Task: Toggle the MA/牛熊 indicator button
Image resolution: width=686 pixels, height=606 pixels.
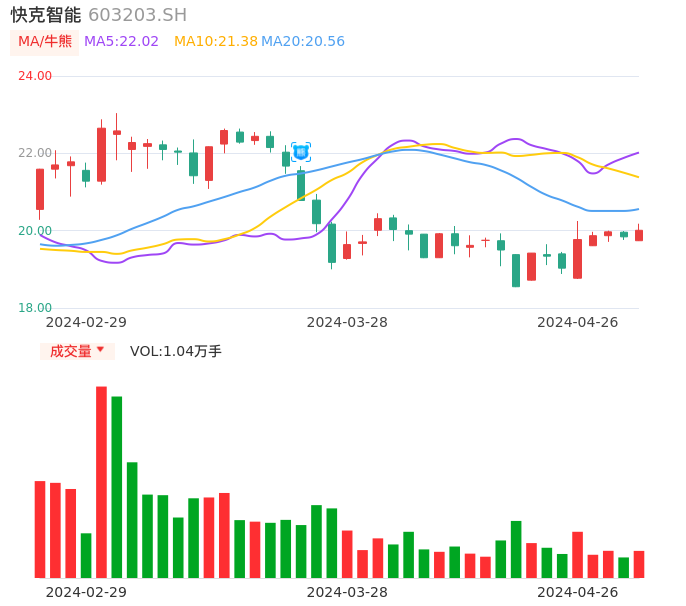Action: tap(45, 42)
